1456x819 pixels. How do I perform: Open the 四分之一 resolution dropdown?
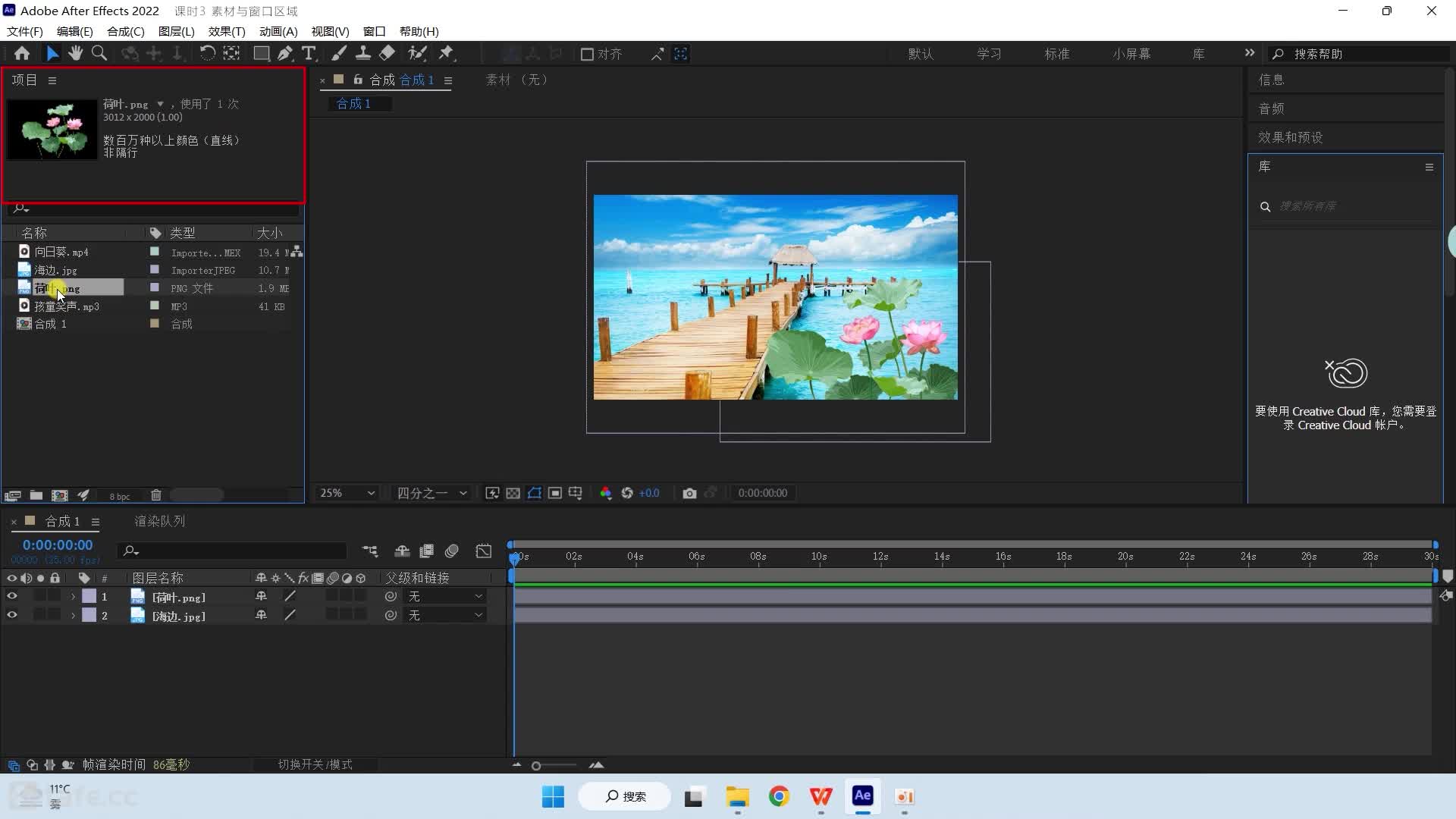click(431, 493)
